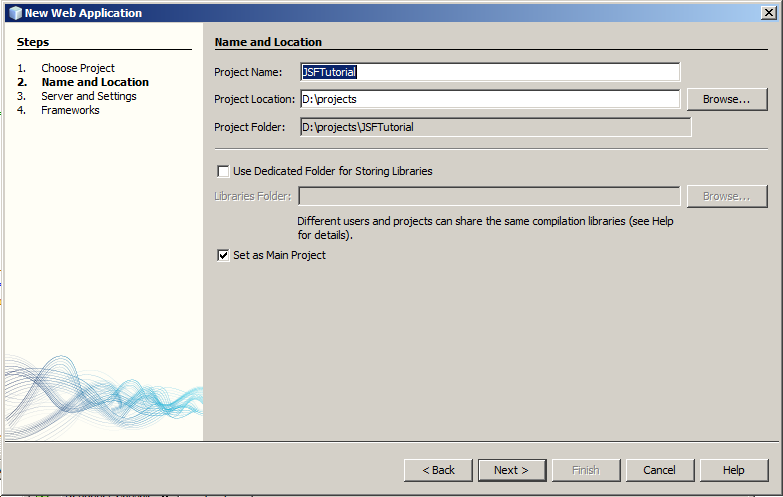Cancel the new project wizard
This screenshot has height=497, width=783.
[x=659, y=470]
